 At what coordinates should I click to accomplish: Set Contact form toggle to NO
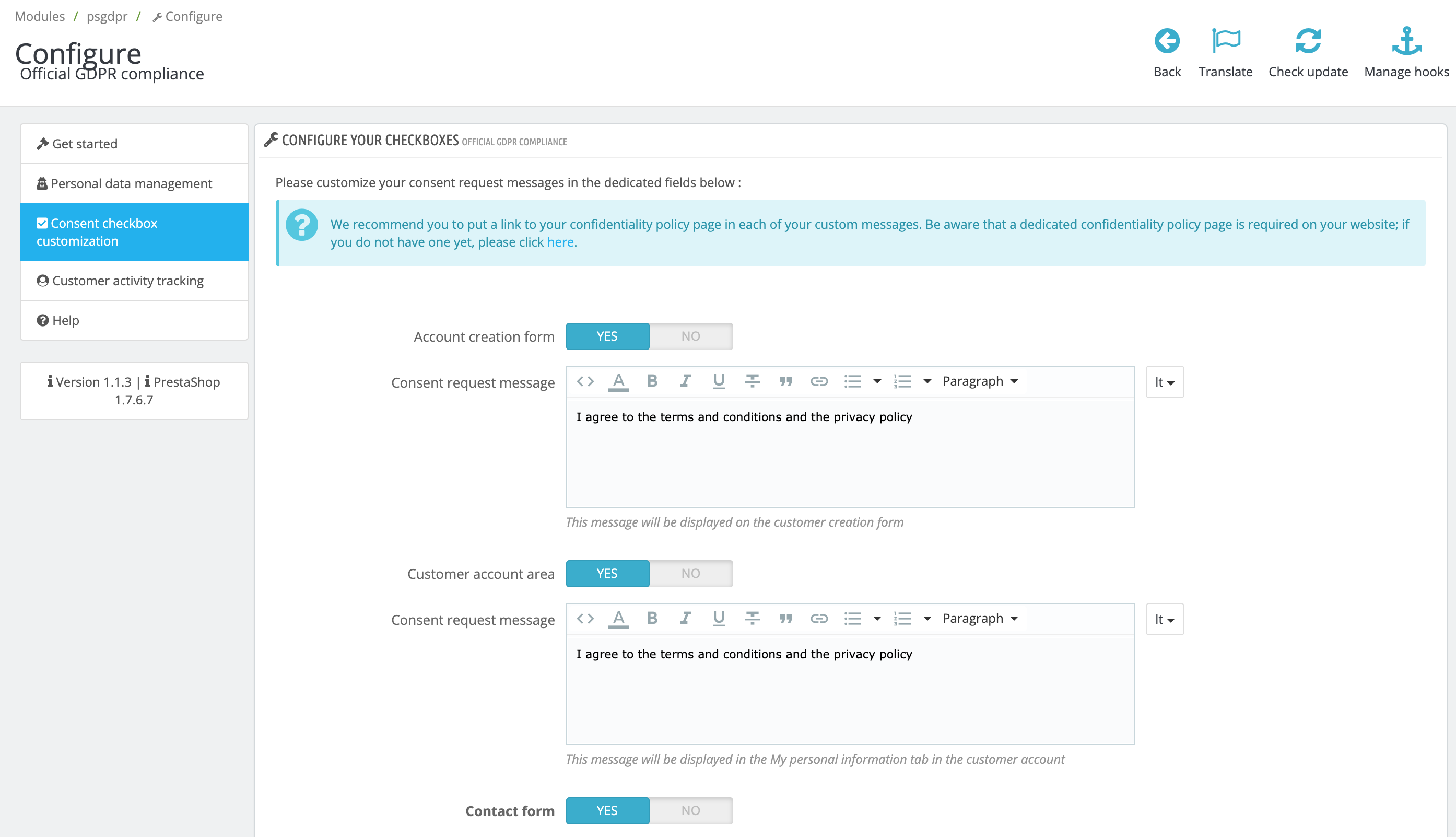[x=690, y=810]
